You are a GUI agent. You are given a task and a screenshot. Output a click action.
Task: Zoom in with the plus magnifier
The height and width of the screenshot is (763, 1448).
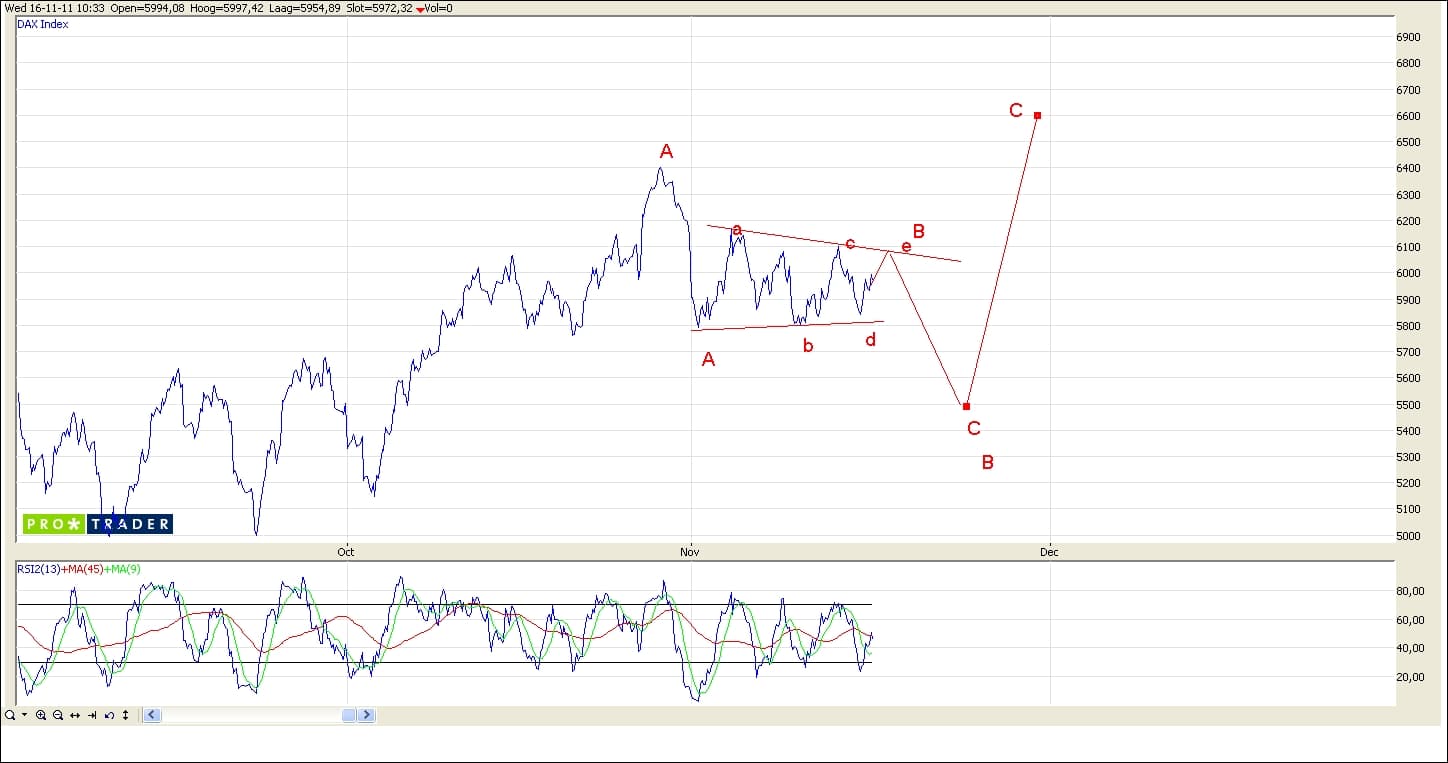click(41, 715)
